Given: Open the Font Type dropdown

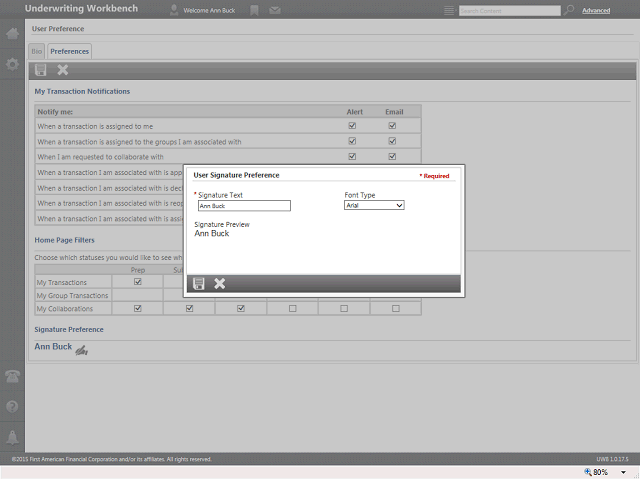Looking at the screenshot, I should pos(374,205).
